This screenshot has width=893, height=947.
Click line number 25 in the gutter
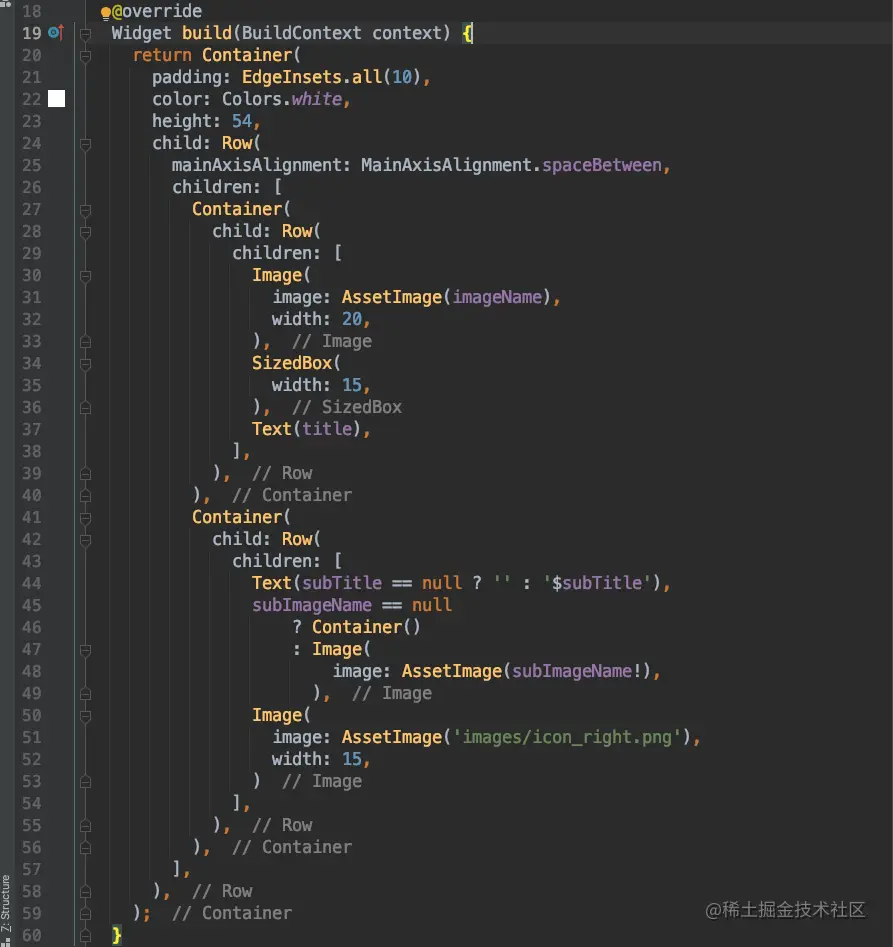(x=31, y=165)
